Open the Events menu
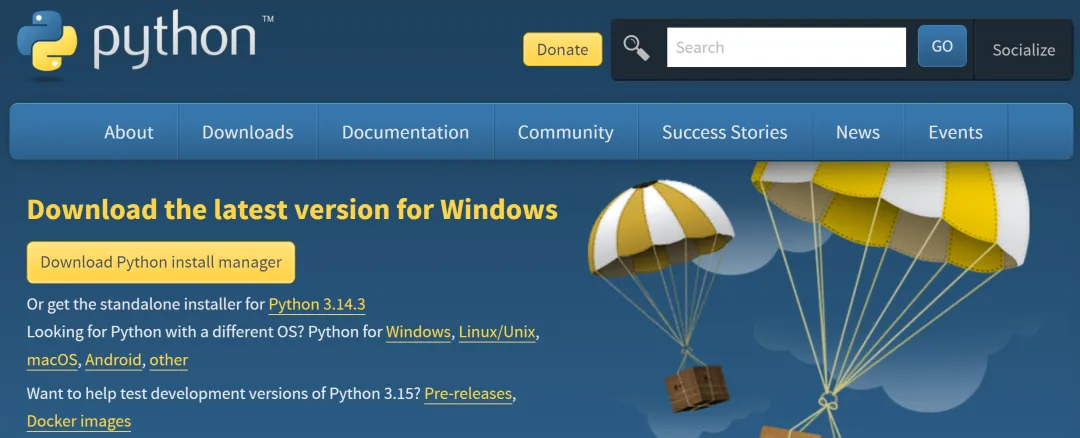Screen dimensions: 1080x438 click(x=955, y=132)
